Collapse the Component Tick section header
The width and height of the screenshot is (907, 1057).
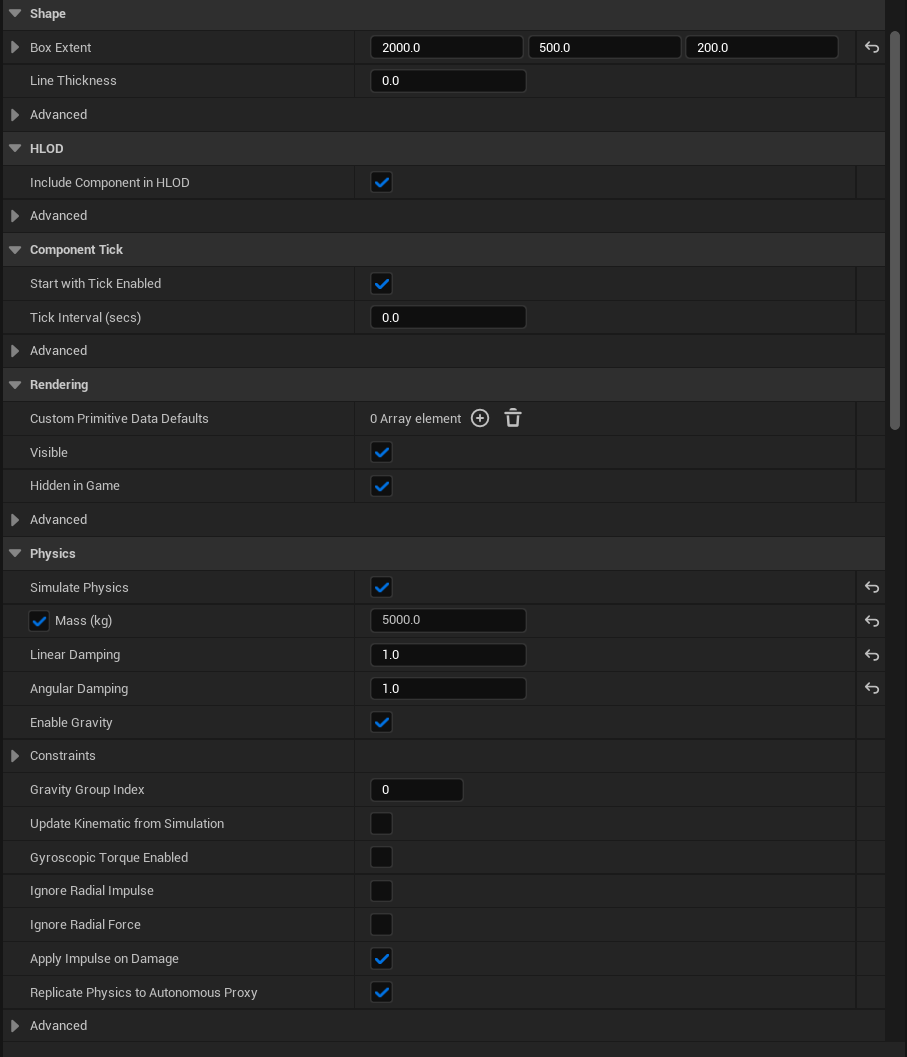pyautogui.click(x=15, y=249)
